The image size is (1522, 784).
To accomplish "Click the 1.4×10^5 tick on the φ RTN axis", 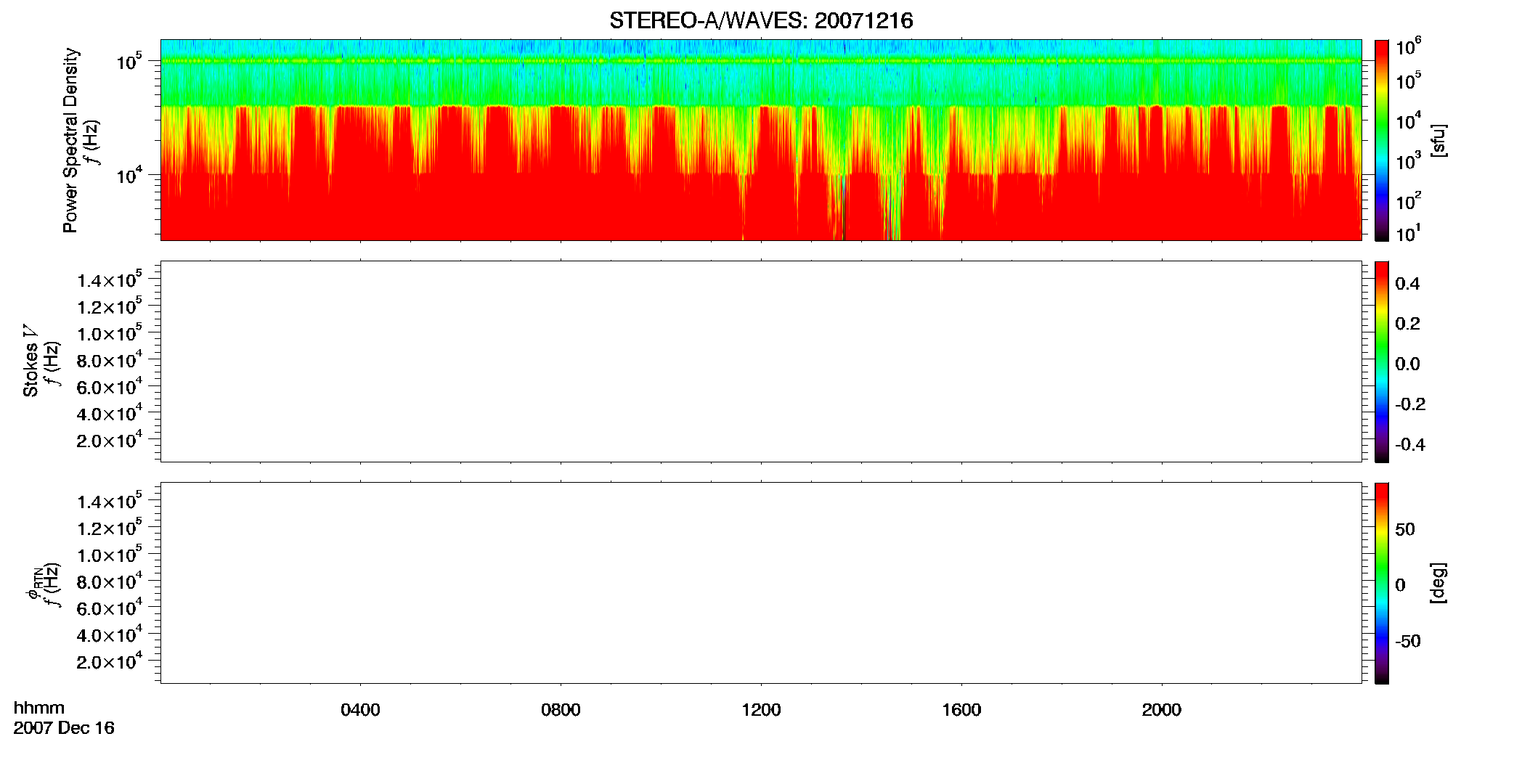I will [x=110, y=501].
